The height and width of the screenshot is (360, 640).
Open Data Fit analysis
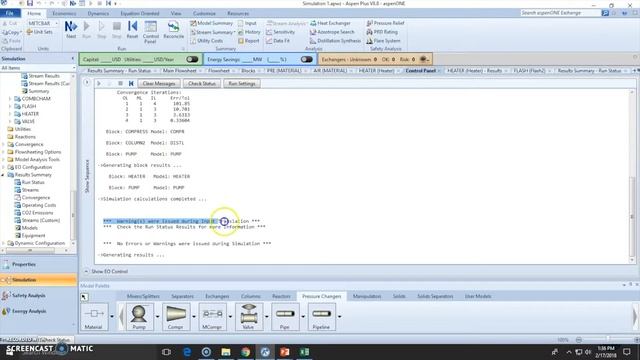278,41
